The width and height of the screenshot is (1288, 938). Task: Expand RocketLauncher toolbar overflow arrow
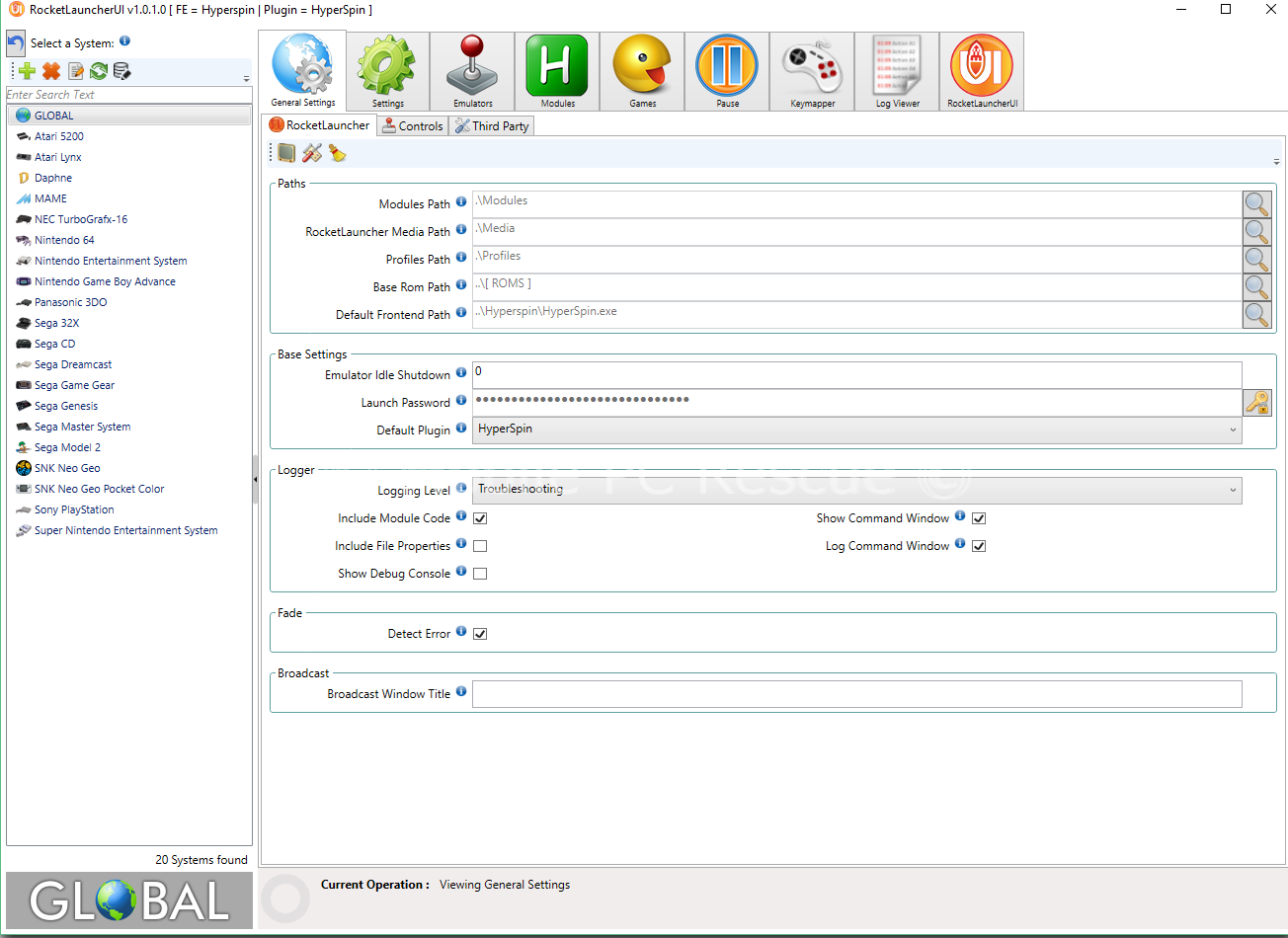pos(1276,162)
